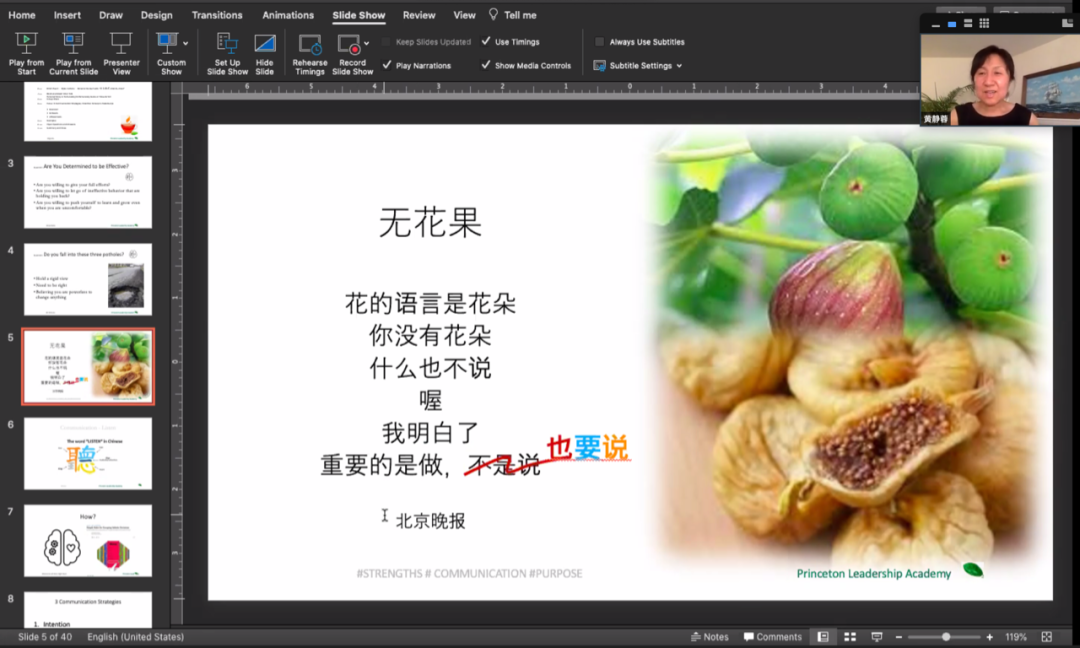Adjust the zoom slider handle

click(946, 637)
